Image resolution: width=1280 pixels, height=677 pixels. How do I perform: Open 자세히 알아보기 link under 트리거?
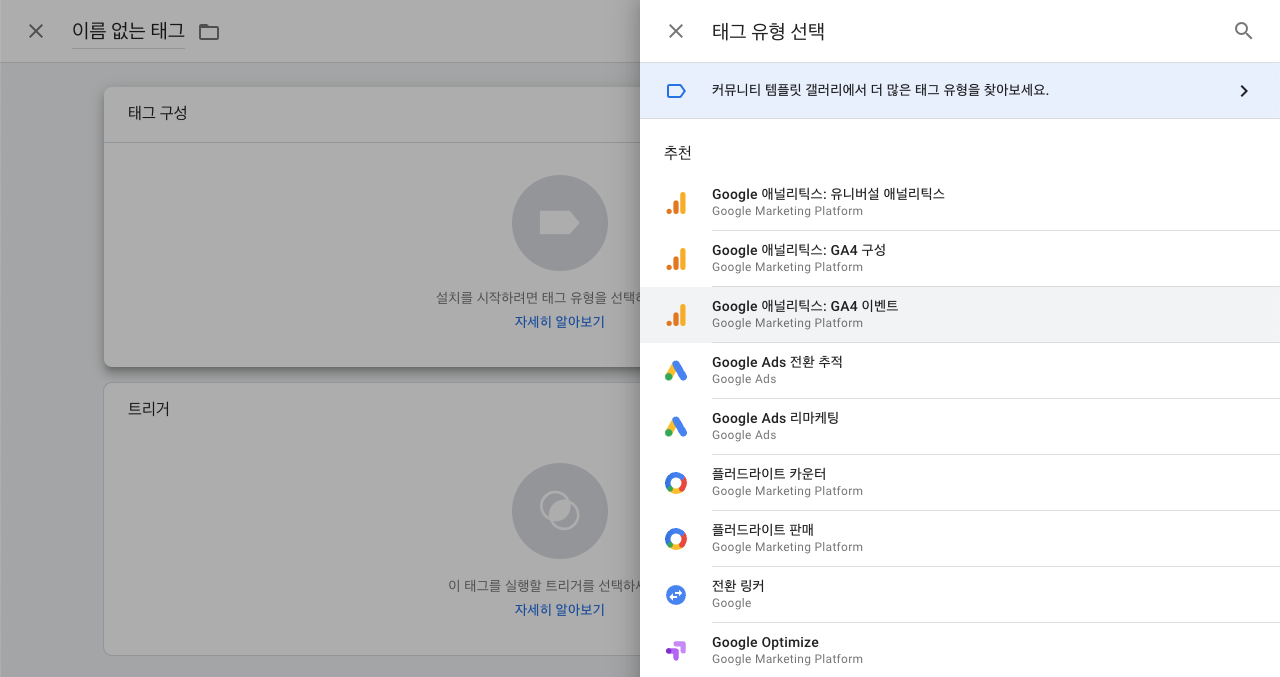coord(560,610)
